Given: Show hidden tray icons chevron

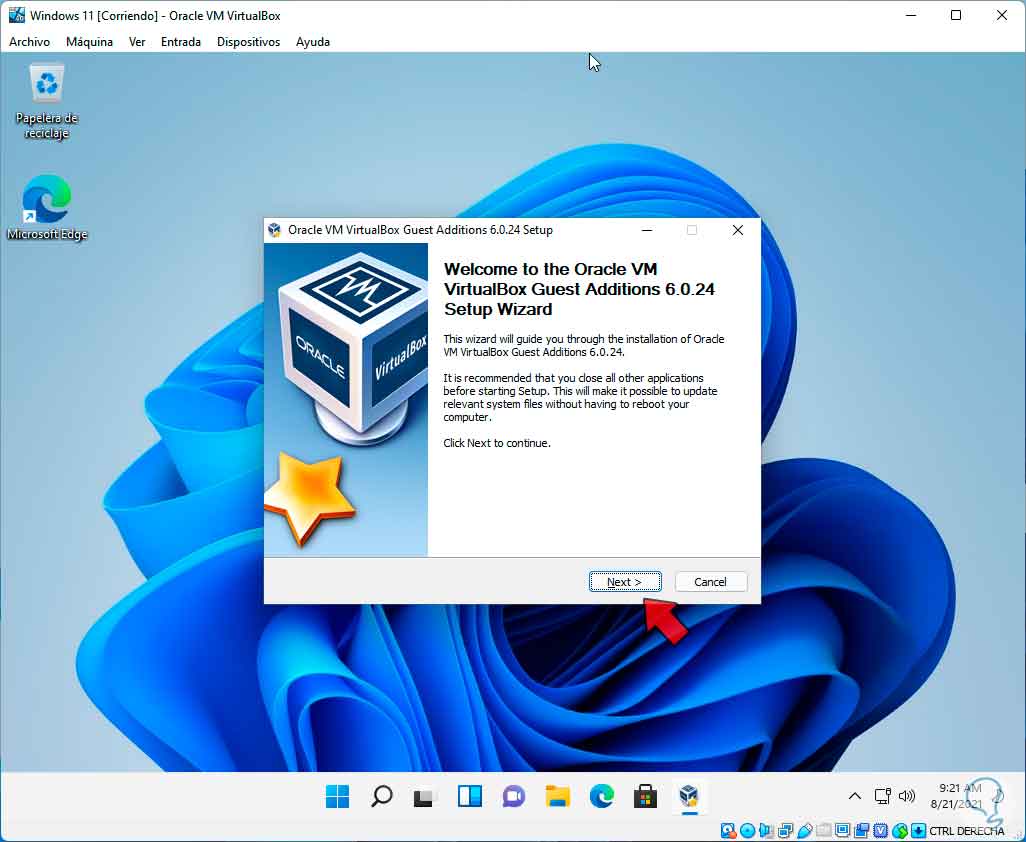Looking at the screenshot, I should point(855,796).
